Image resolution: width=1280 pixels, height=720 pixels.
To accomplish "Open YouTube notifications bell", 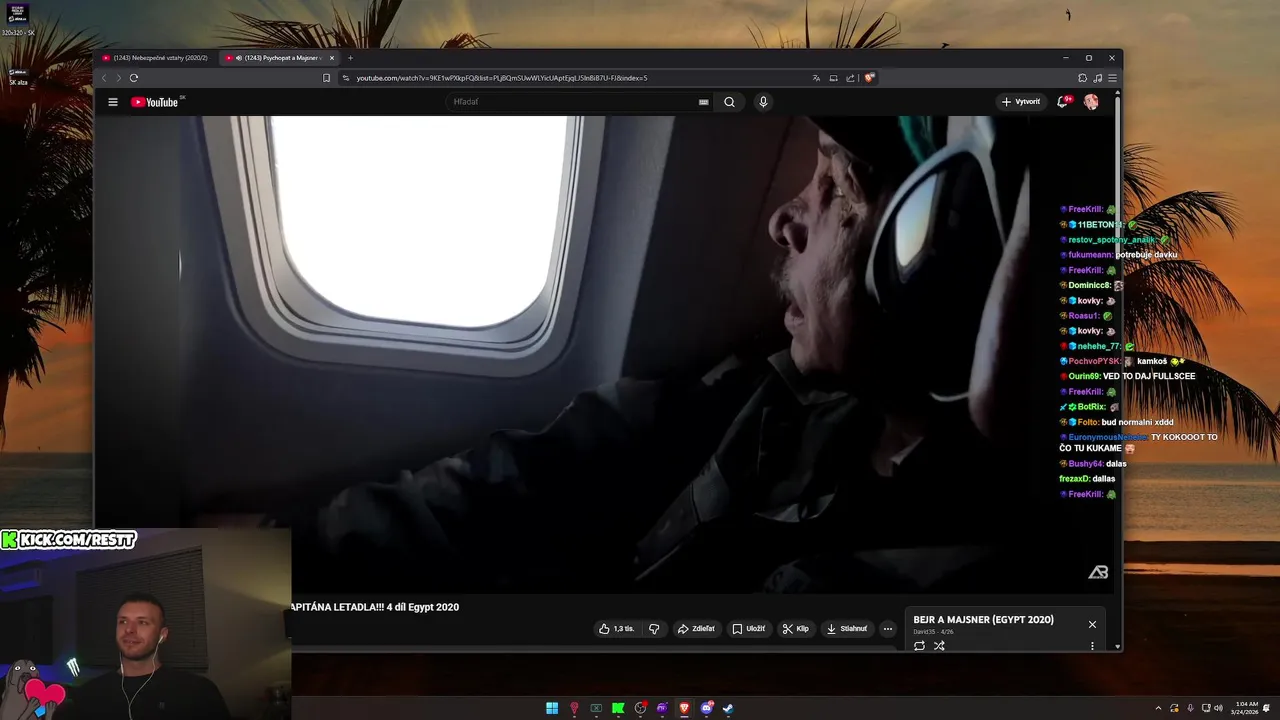I will [x=1063, y=102].
